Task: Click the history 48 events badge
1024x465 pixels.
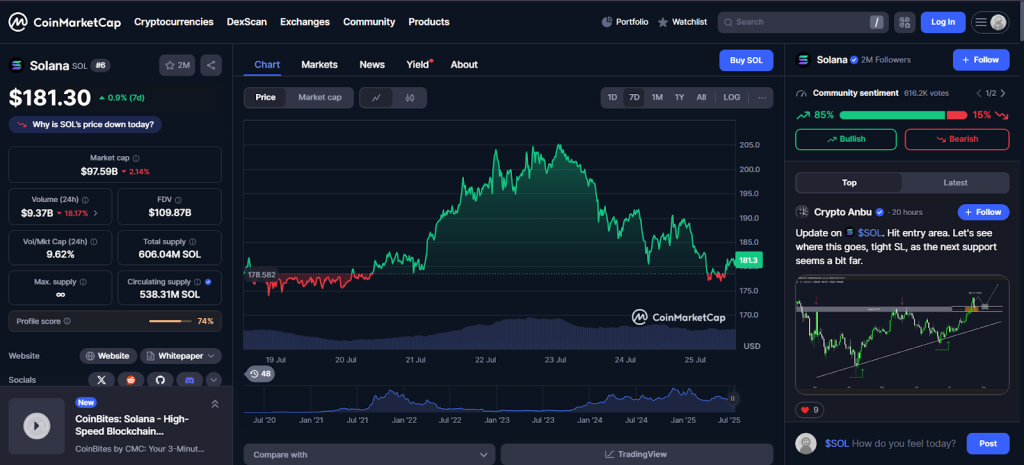Action: pyautogui.click(x=260, y=374)
